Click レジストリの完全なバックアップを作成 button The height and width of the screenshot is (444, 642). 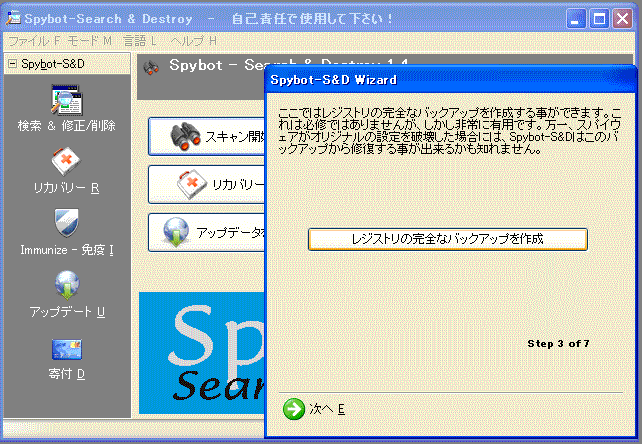(x=448, y=239)
